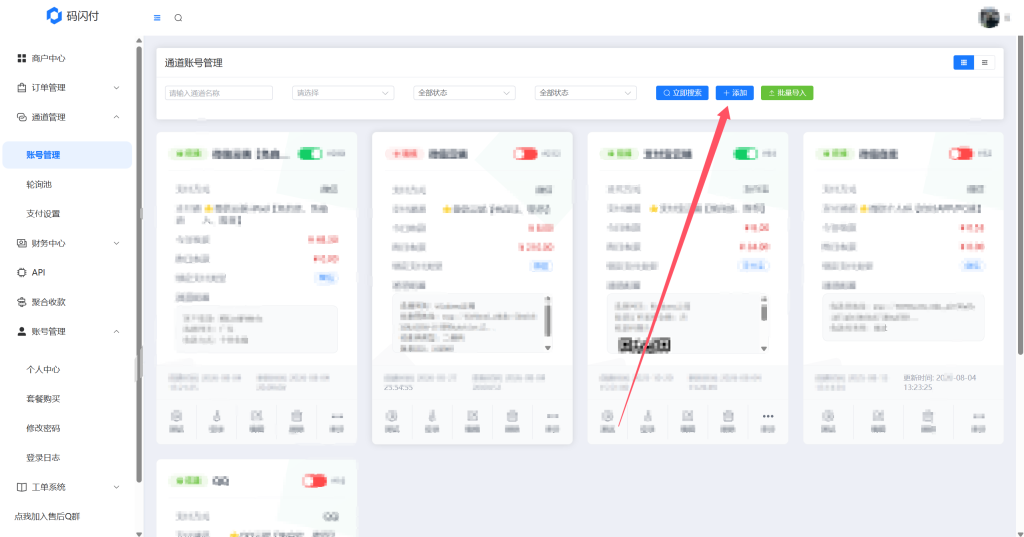Turn on the QQ card's red switch
The image size is (1024, 537).
(x=314, y=481)
